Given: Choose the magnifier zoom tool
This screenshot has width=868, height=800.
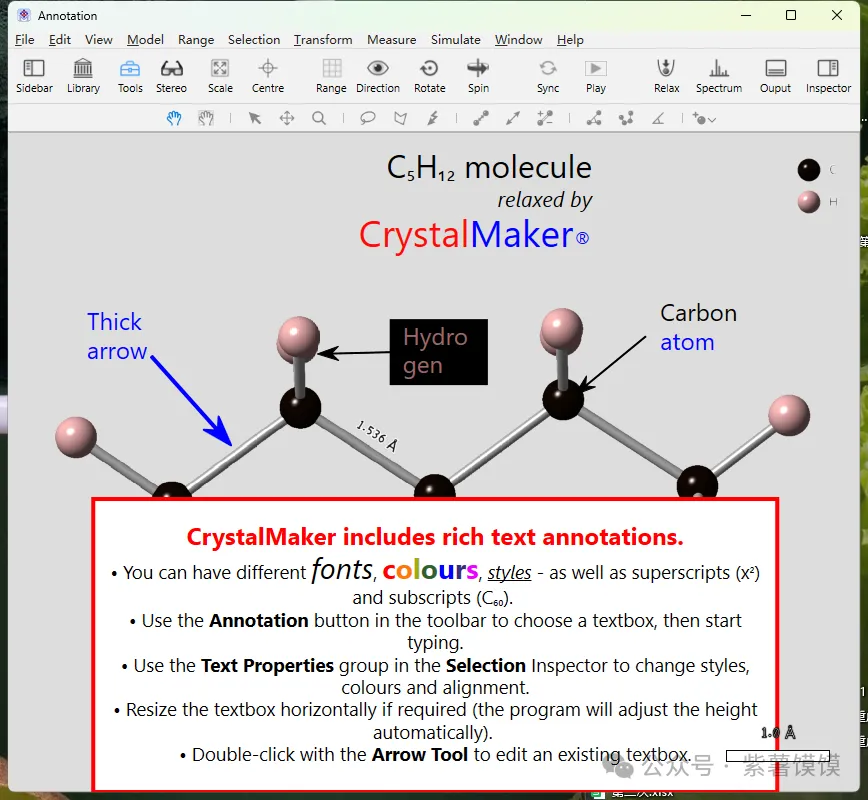Looking at the screenshot, I should (319, 118).
